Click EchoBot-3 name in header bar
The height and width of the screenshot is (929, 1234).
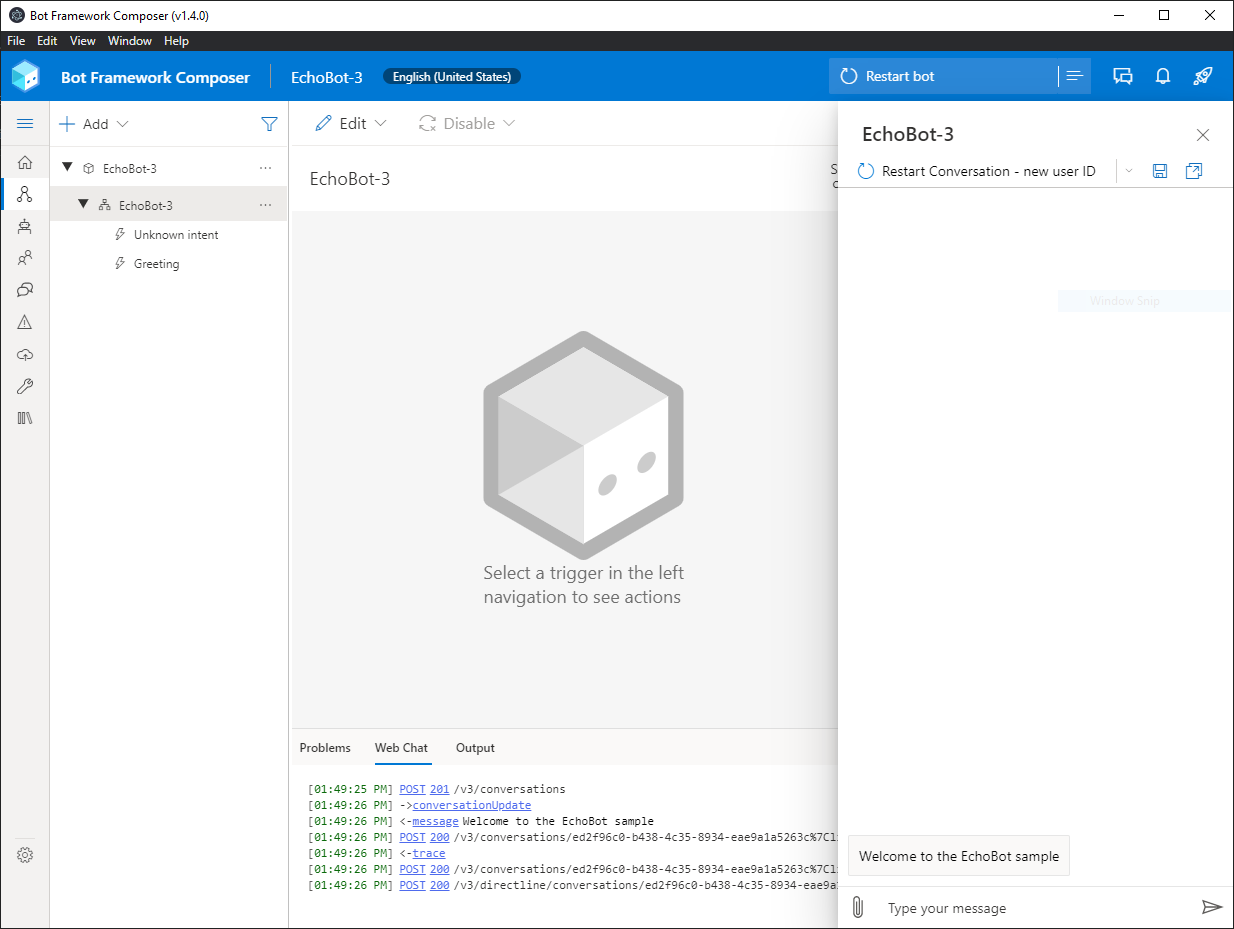click(x=326, y=77)
